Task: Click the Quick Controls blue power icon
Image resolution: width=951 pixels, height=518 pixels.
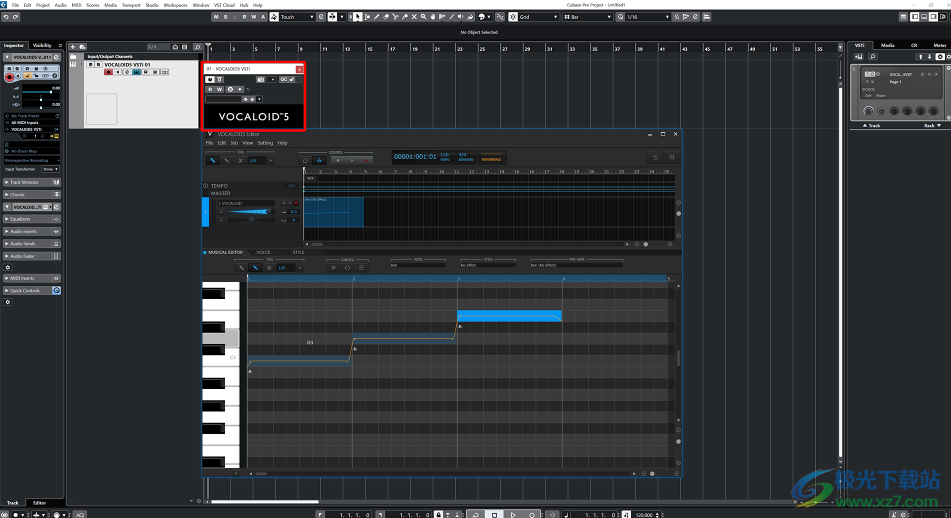Action: [57, 291]
